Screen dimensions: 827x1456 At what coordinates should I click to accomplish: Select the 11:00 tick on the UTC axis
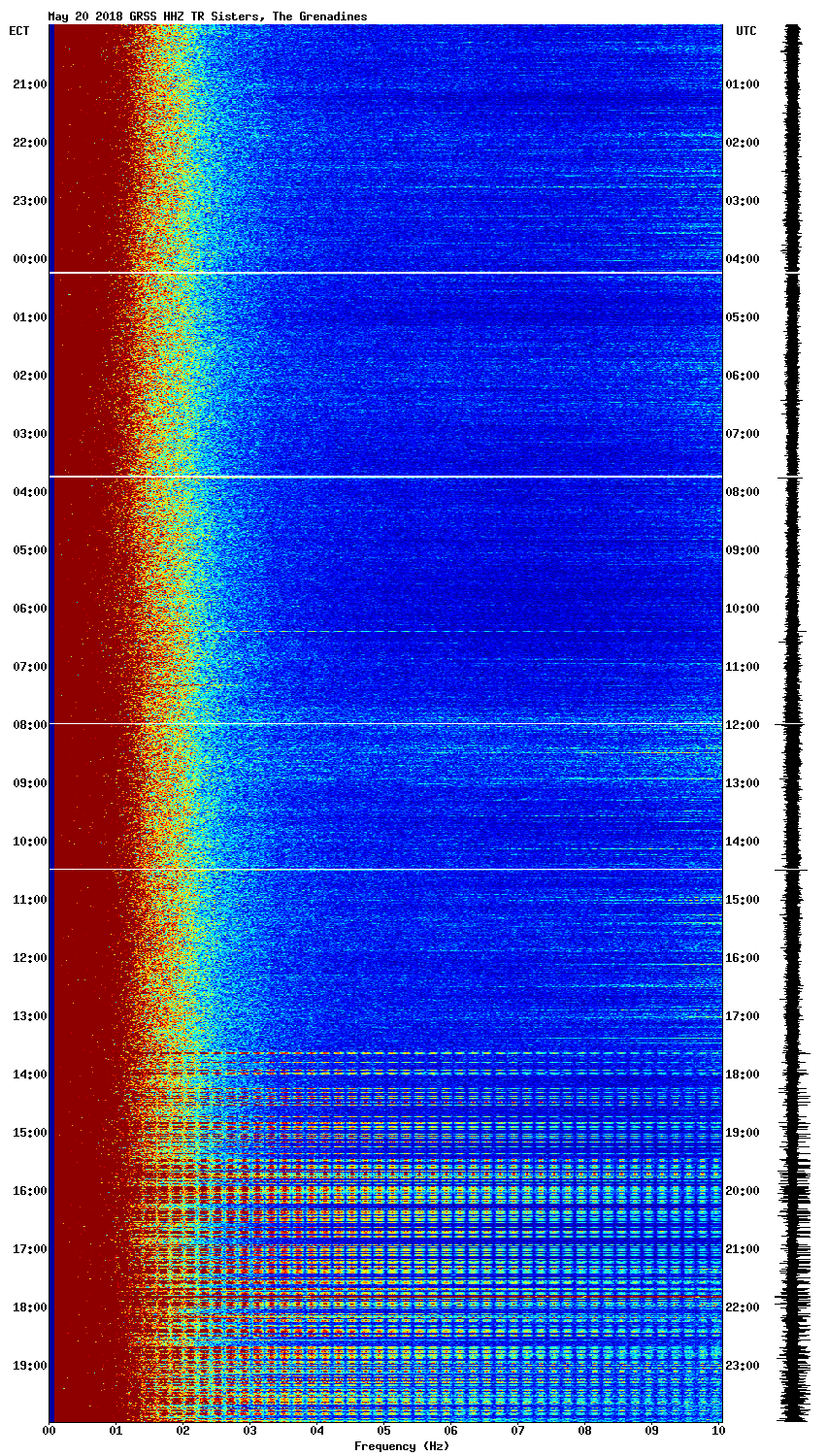743,667
